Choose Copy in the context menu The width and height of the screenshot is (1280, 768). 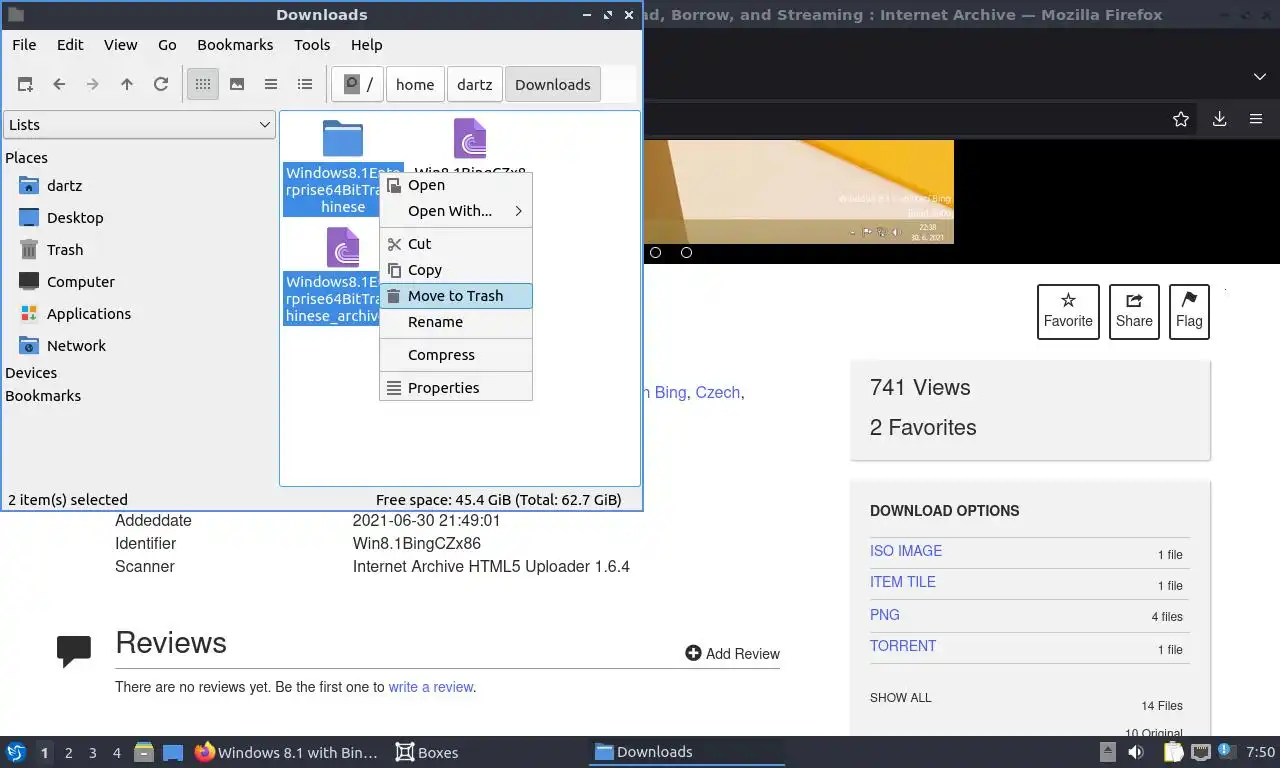(x=456, y=270)
